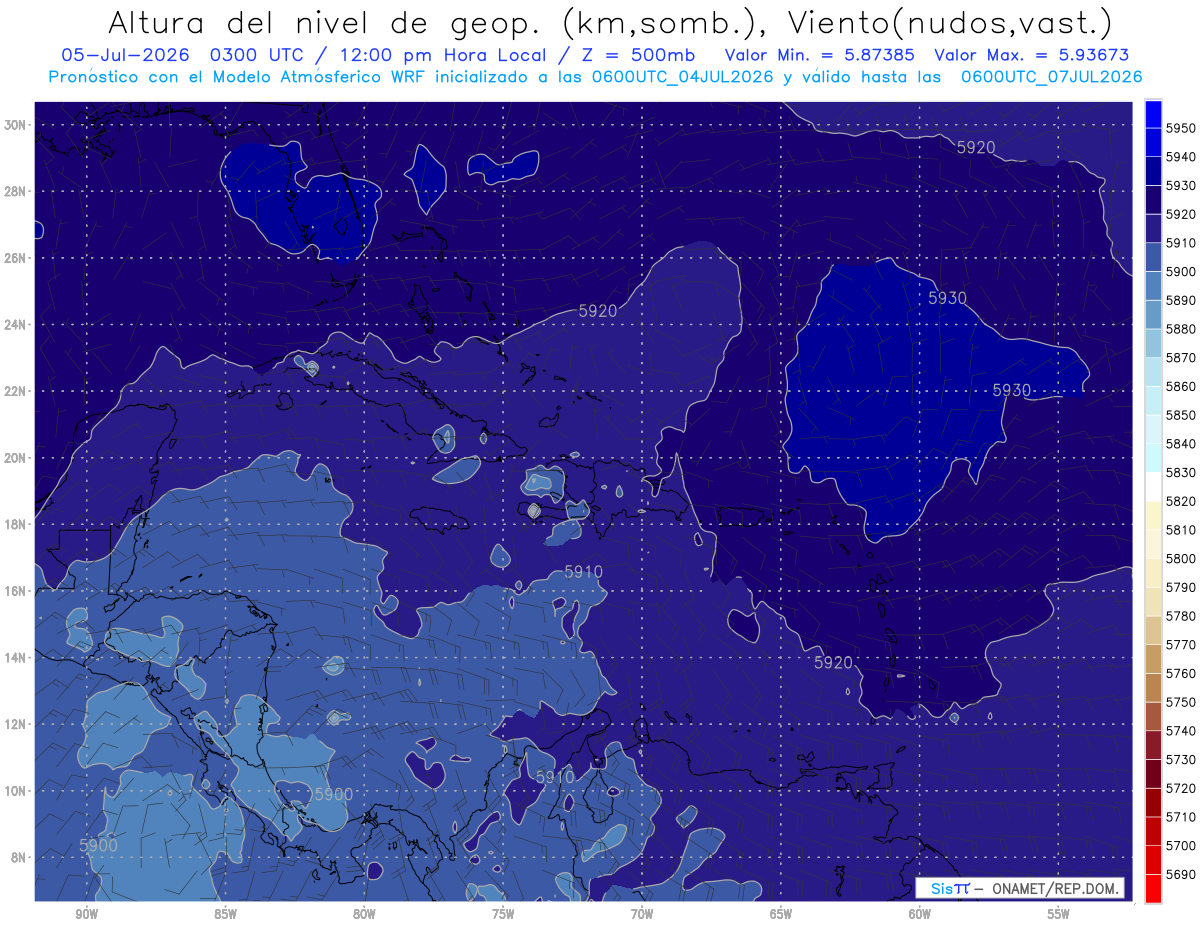The height and width of the screenshot is (927, 1200).
Task: Click the 'Sisπ' logo in the credit box
Action: coord(950,888)
